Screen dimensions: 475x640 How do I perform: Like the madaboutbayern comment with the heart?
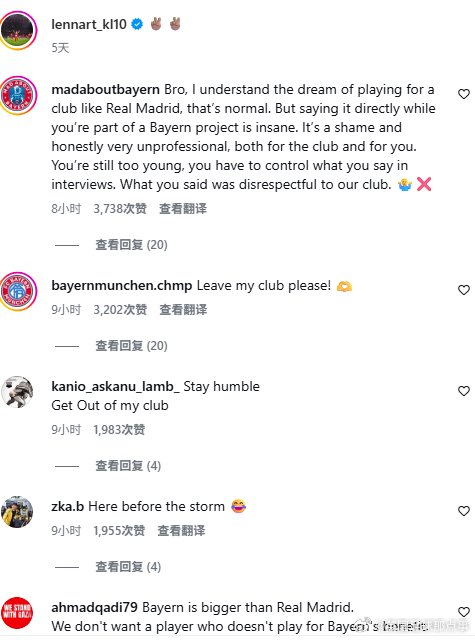coord(464,94)
